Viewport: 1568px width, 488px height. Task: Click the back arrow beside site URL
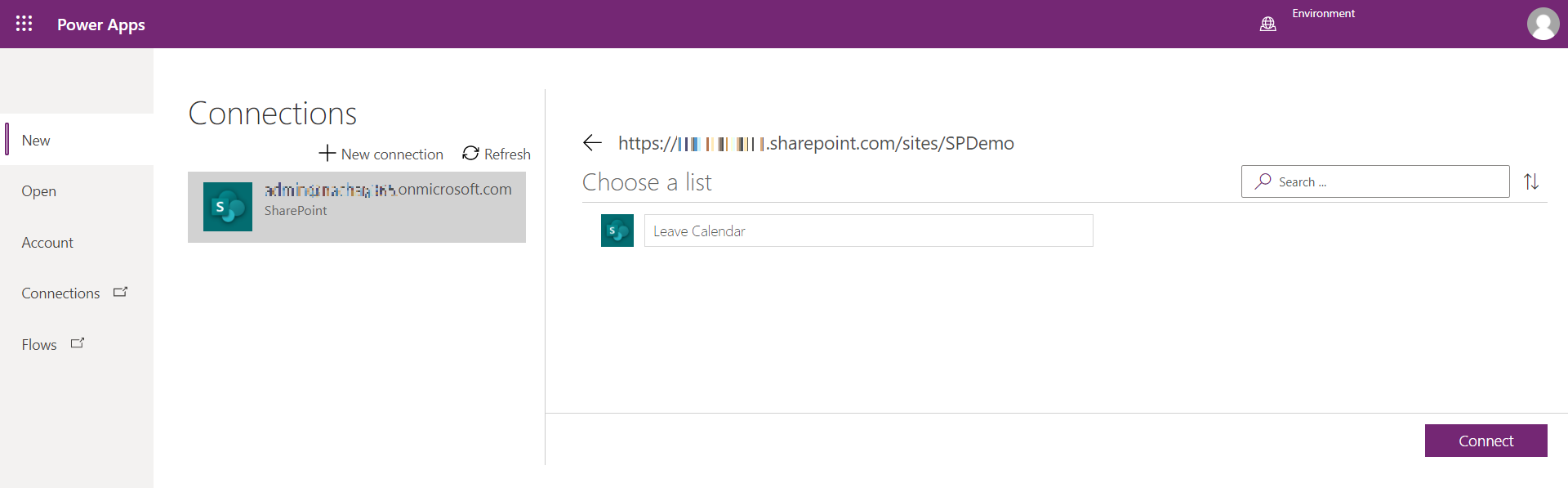593,143
